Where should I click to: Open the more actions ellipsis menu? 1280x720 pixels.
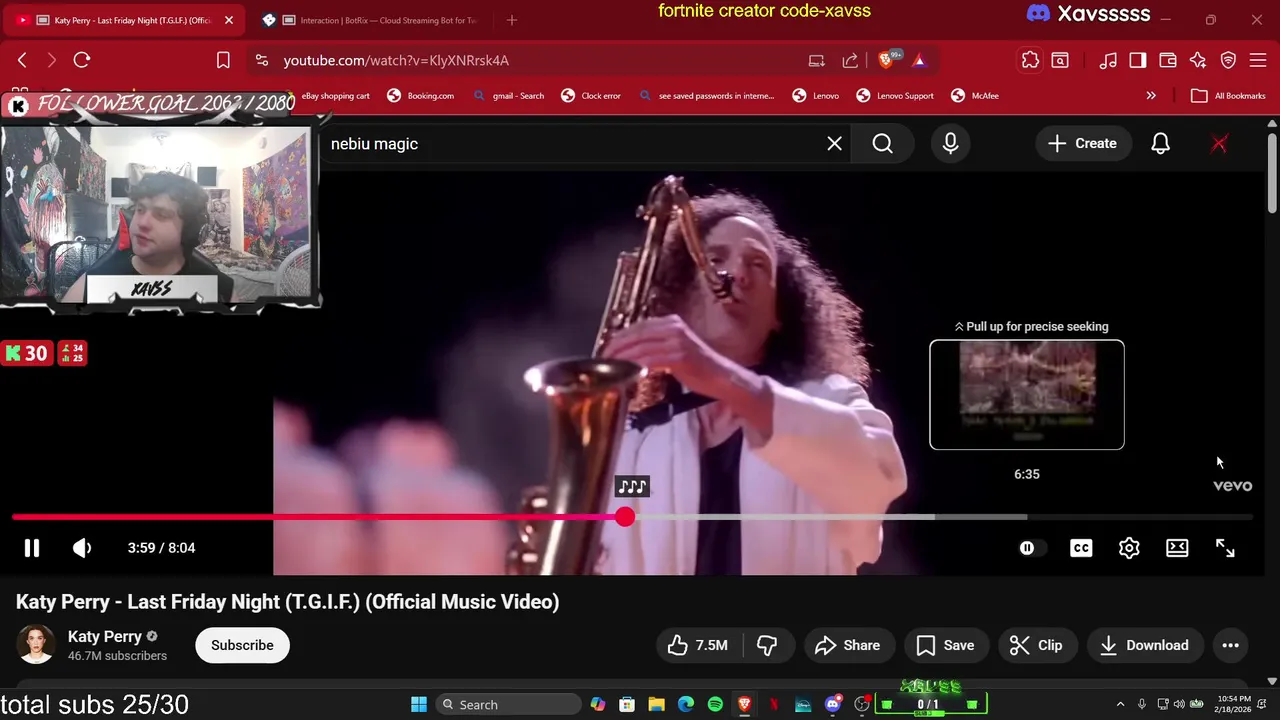pyautogui.click(x=1231, y=645)
